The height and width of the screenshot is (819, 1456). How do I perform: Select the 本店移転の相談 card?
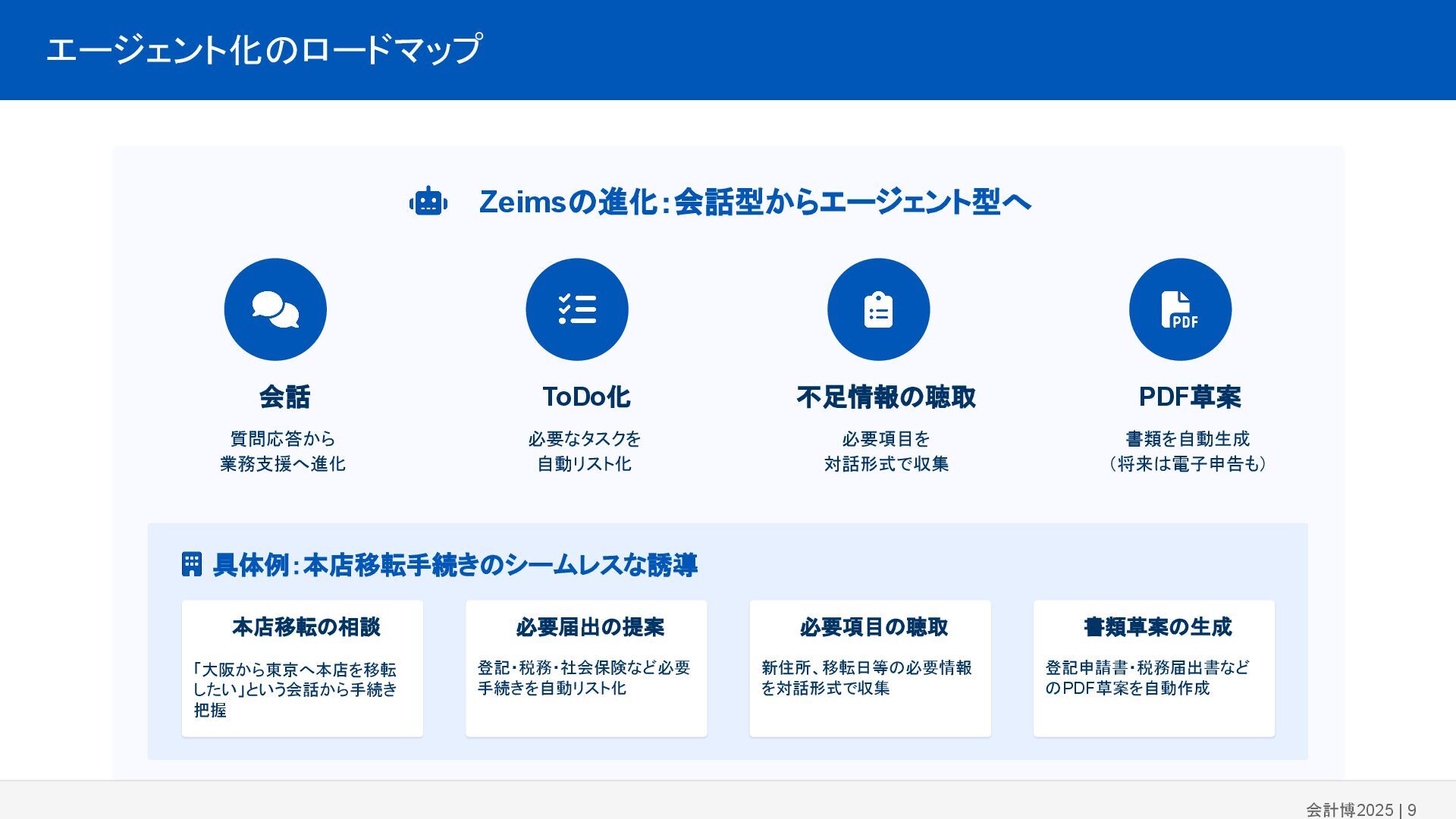tap(302, 668)
